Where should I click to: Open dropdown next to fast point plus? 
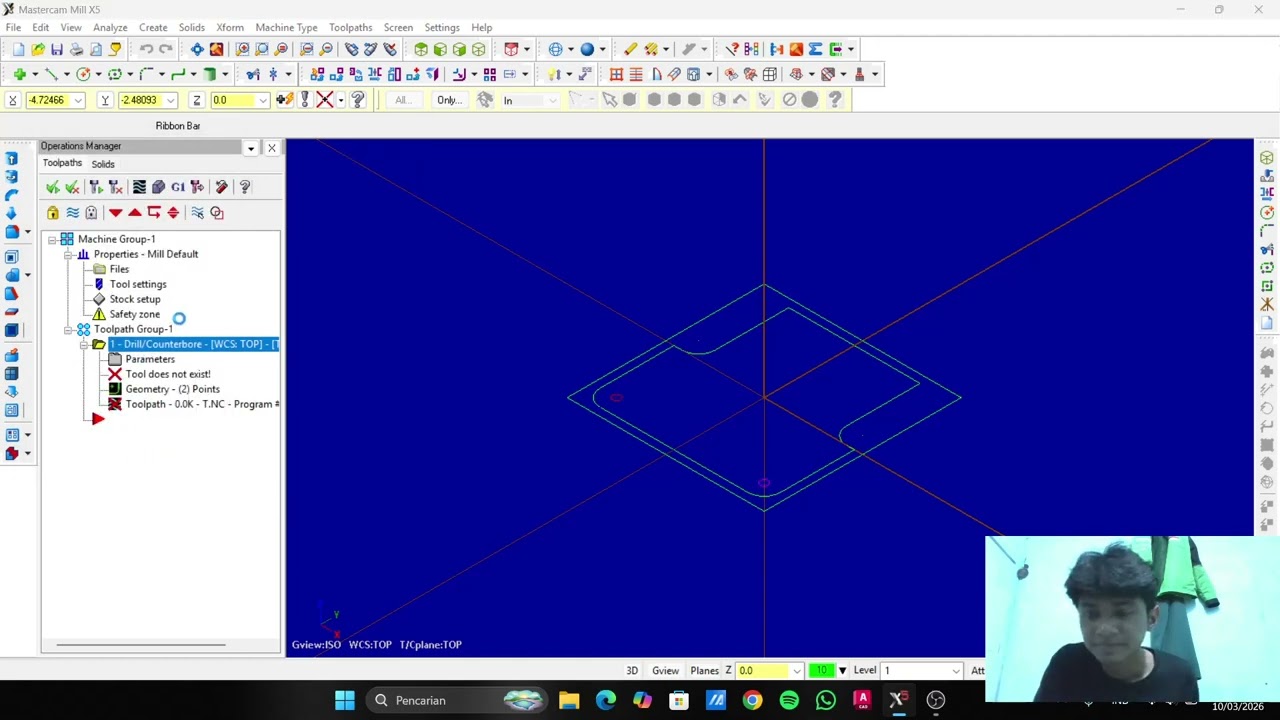point(34,74)
